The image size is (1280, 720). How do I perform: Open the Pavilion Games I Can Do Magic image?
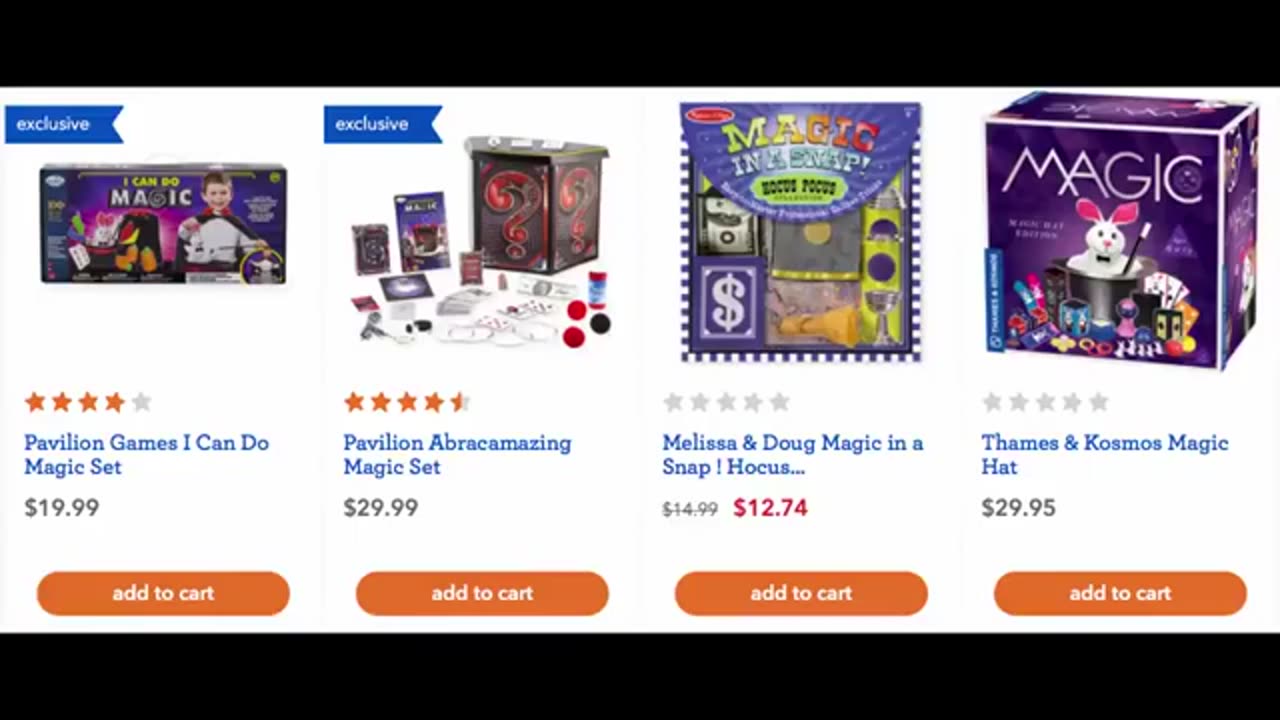163,224
